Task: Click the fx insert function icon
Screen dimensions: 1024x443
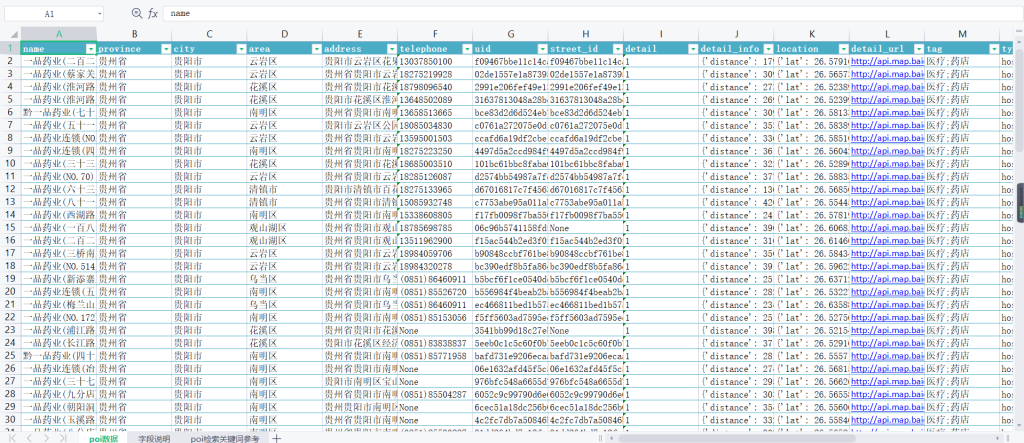Action: pyautogui.click(x=153, y=14)
